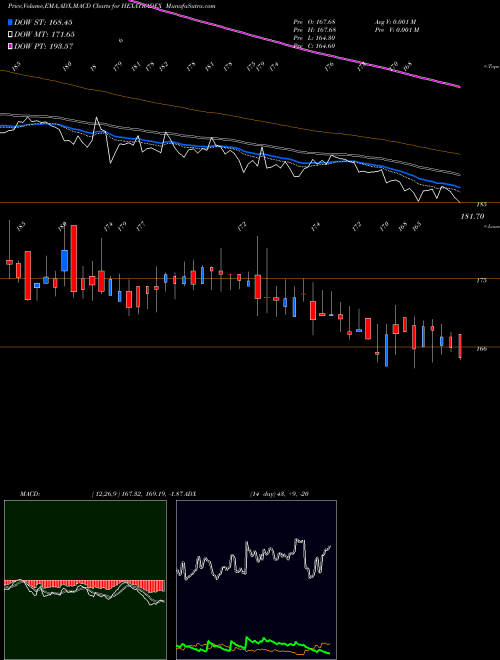Open the ADX indicator chart panel
Viewport: 500px width, 660px height.
(256, 580)
